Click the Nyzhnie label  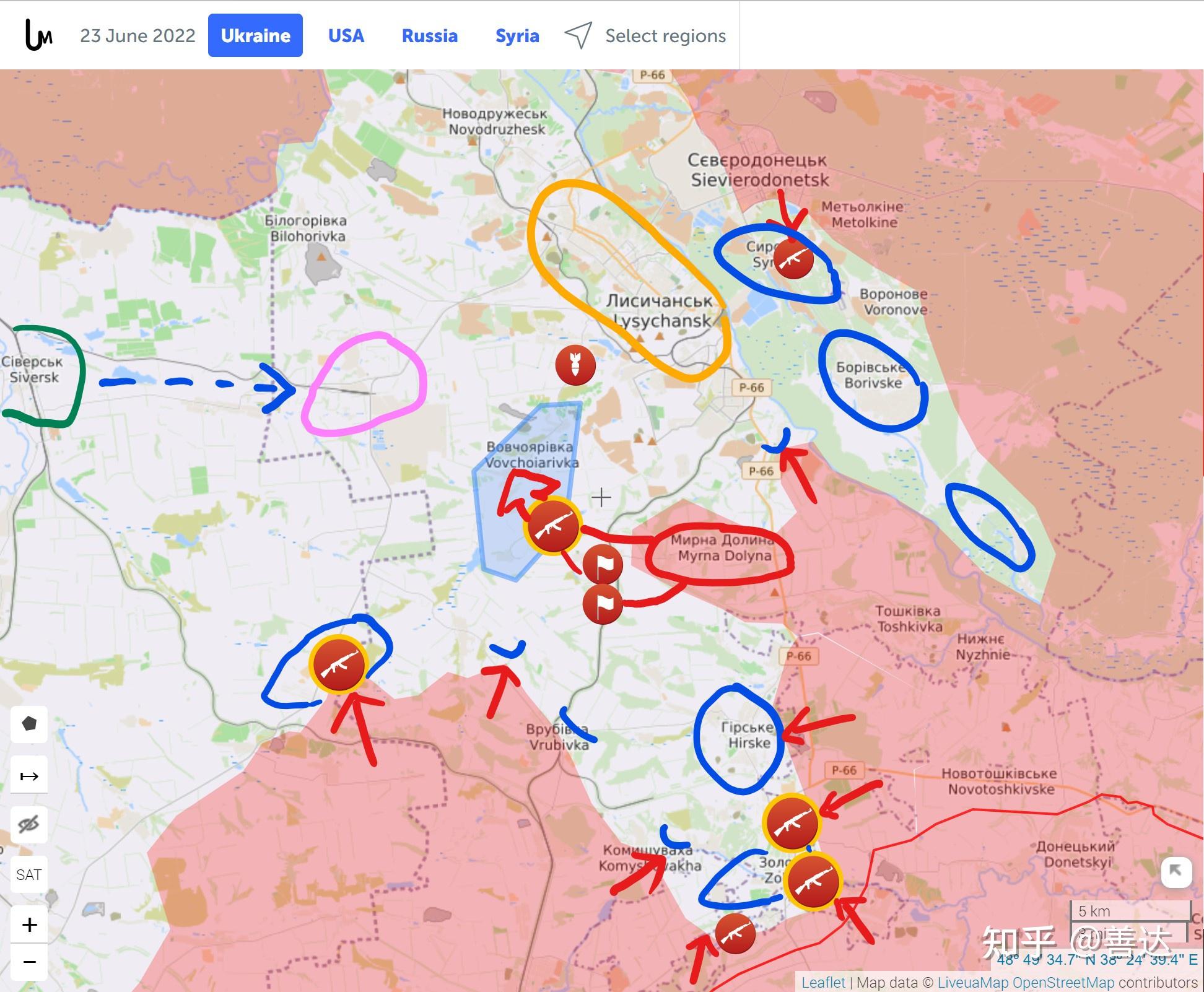tap(983, 646)
